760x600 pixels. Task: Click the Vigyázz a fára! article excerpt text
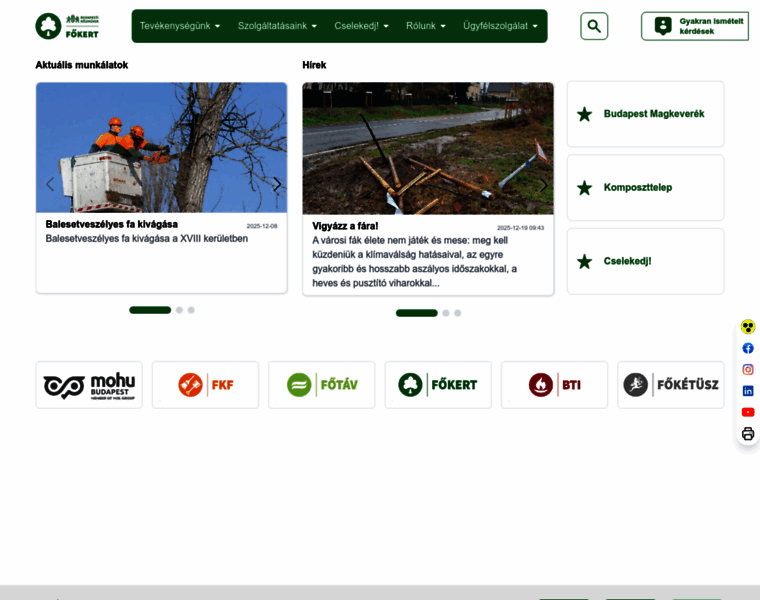(414, 262)
